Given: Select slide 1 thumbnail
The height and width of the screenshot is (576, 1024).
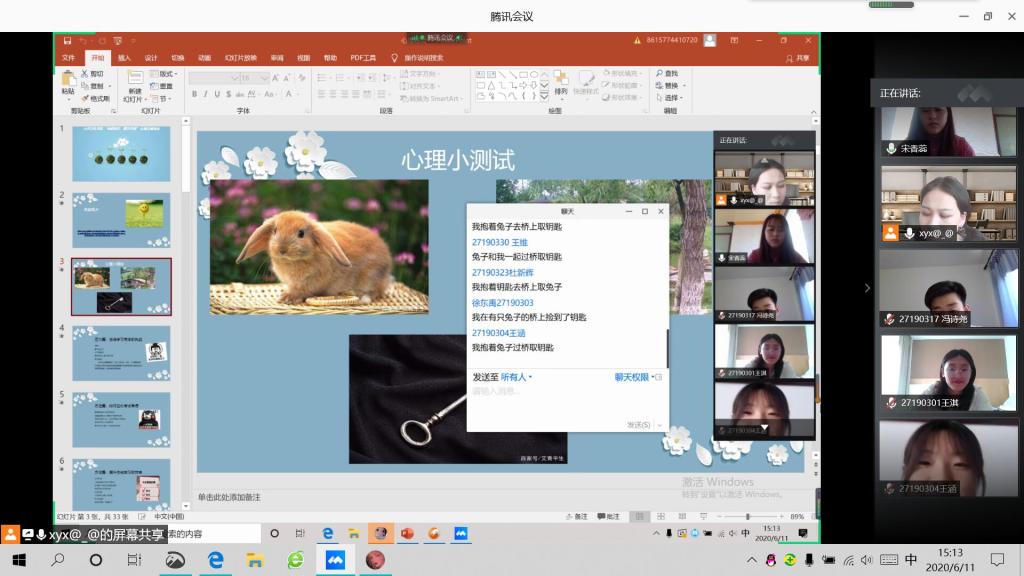Looking at the screenshot, I should [x=121, y=154].
